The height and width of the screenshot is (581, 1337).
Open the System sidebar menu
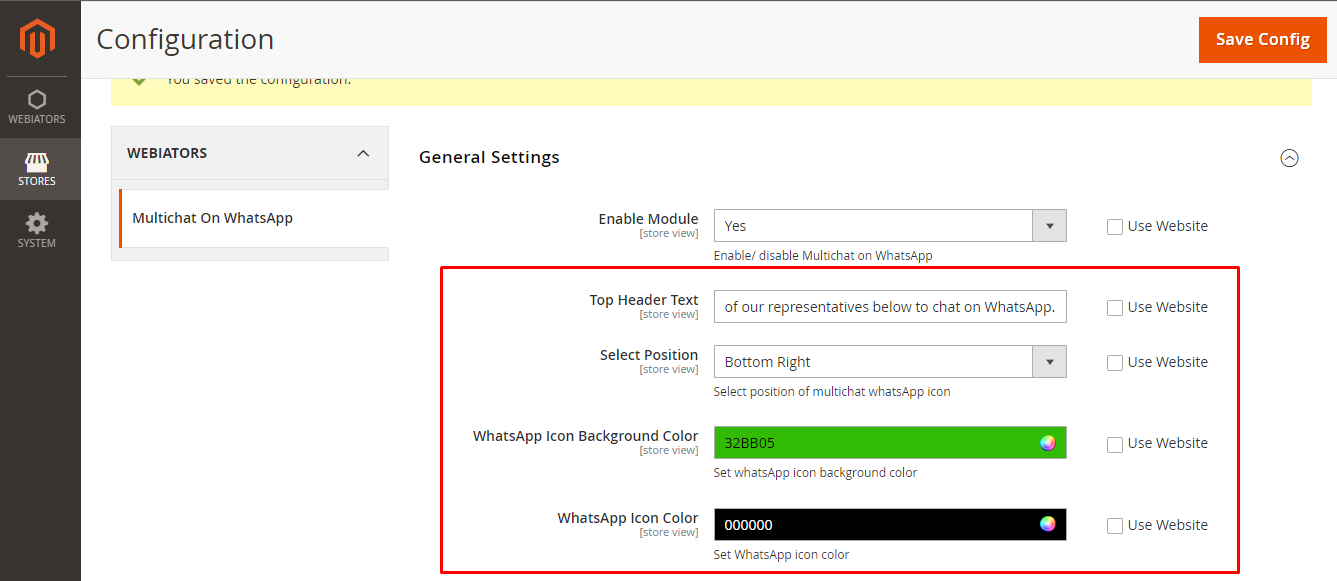point(37,232)
